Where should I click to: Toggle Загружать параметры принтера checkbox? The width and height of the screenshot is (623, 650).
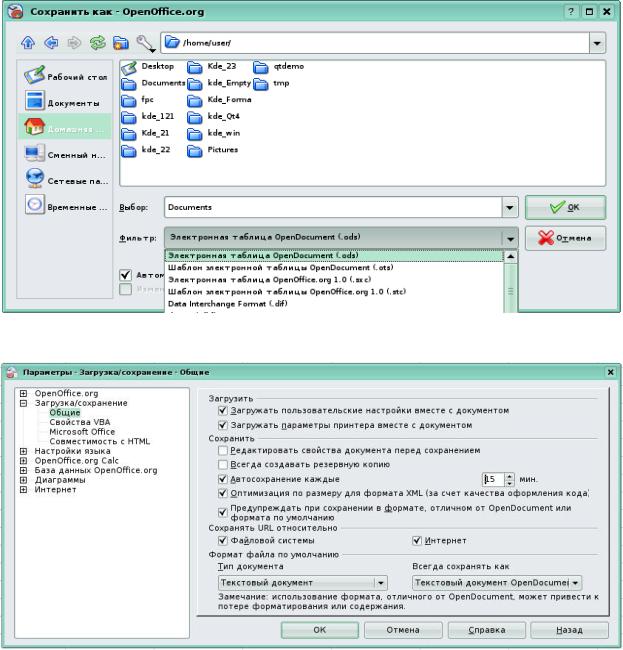(223, 425)
